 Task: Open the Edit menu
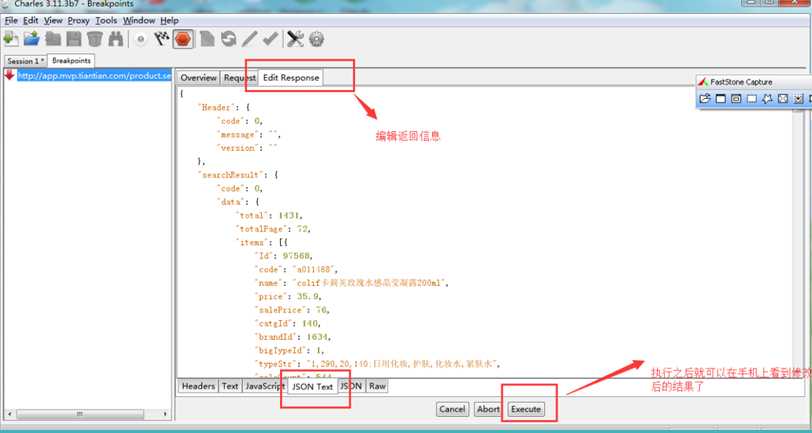pos(31,21)
